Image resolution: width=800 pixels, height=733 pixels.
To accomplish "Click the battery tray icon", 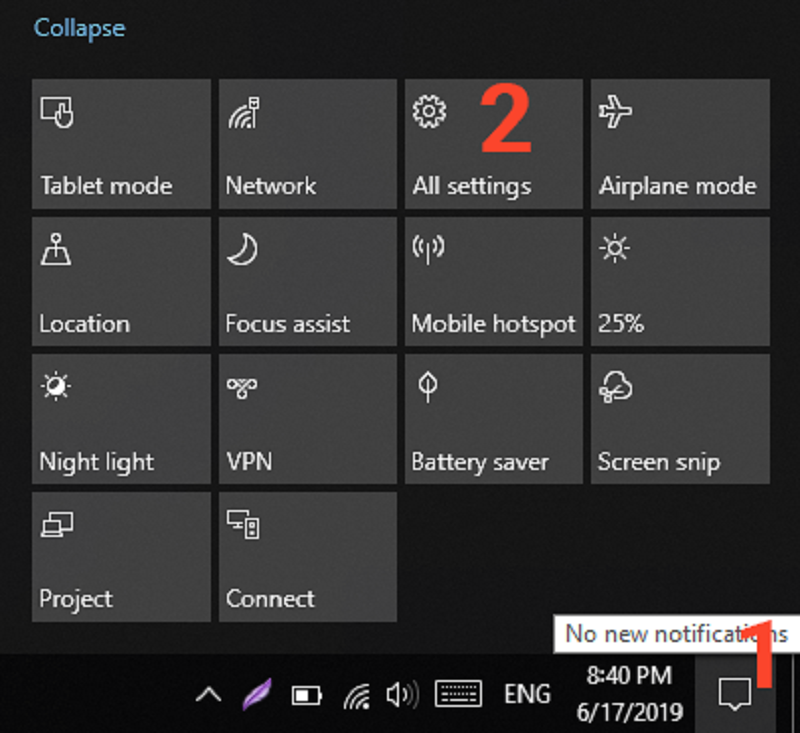I will pyautogui.click(x=306, y=692).
